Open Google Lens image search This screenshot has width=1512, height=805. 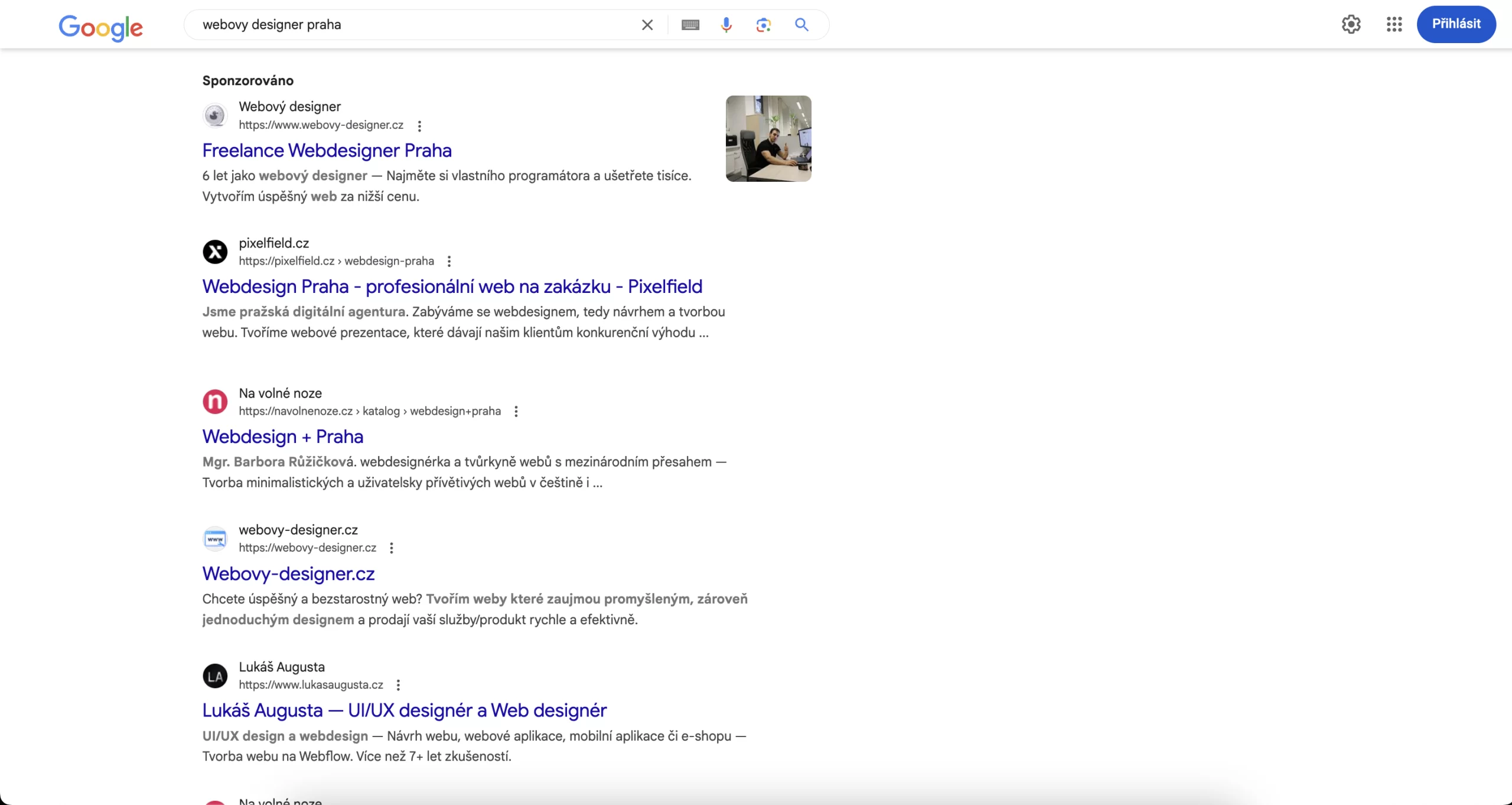click(x=763, y=25)
